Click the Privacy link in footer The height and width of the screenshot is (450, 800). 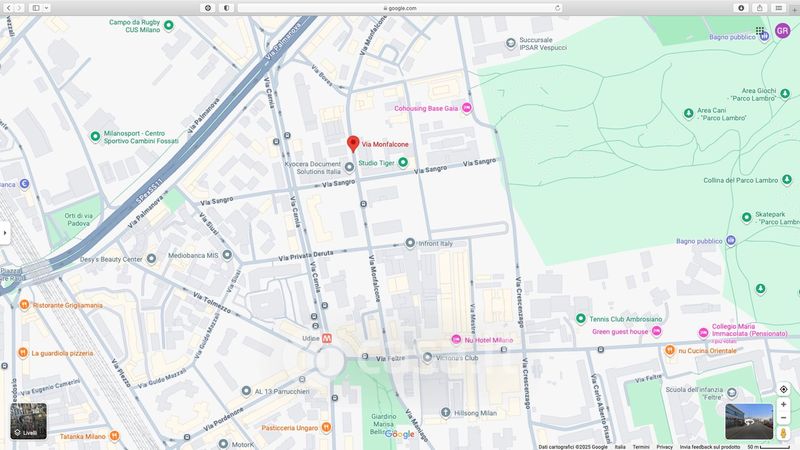pos(664,446)
